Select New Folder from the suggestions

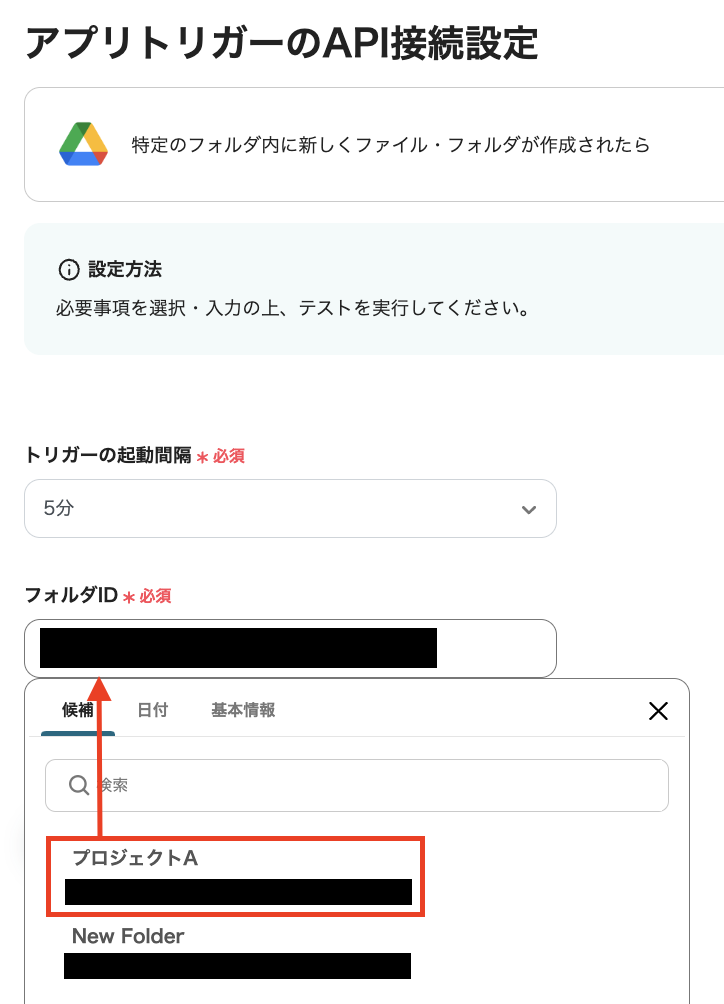127,936
